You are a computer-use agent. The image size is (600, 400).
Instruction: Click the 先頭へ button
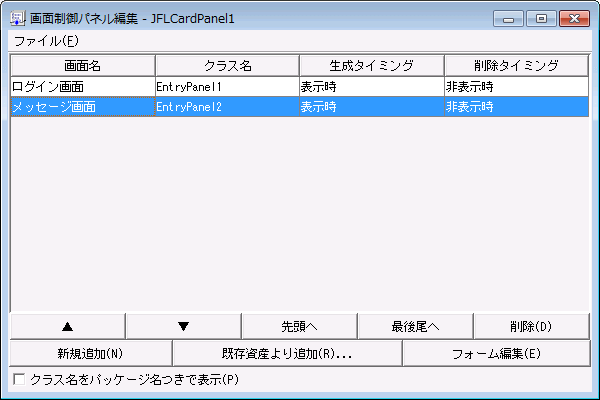pyautogui.click(x=300, y=326)
